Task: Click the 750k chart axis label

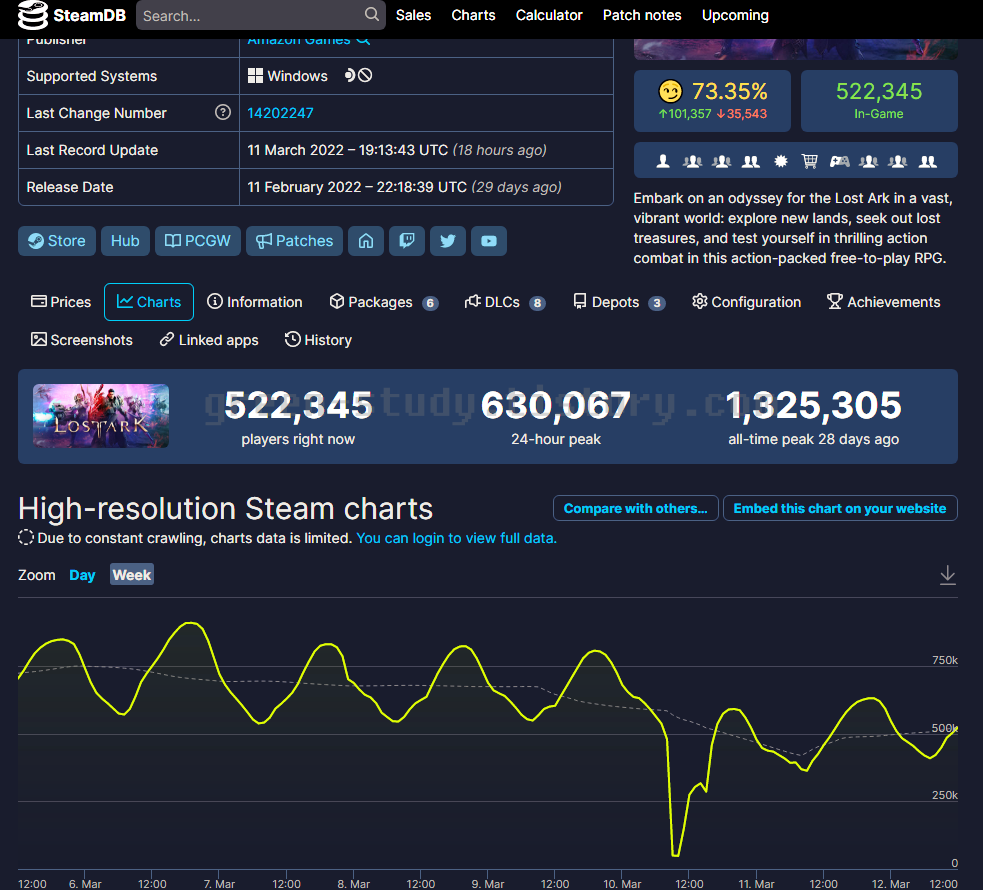Action: click(x=945, y=660)
